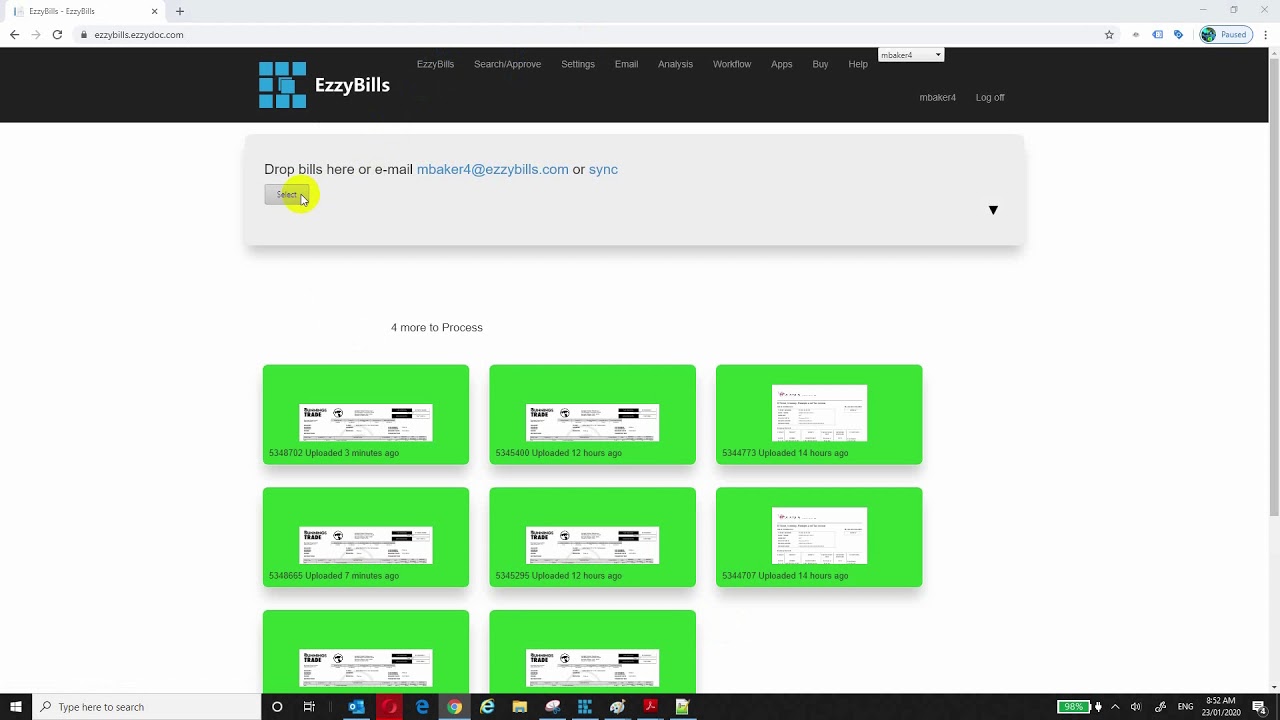Open Task View on taskbar

tap(309, 707)
